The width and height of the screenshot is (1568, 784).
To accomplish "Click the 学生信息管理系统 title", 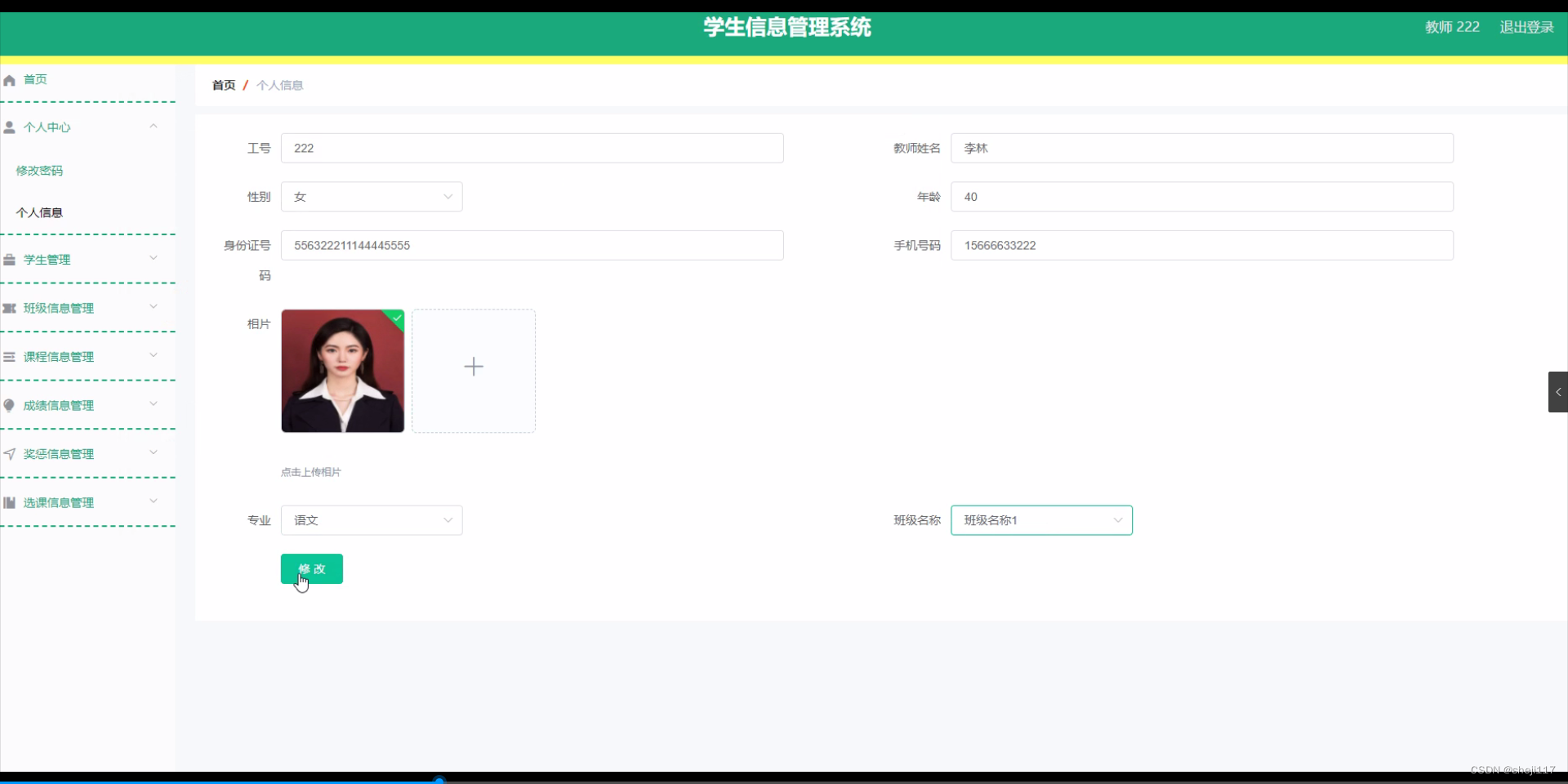I will pos(787,27).
